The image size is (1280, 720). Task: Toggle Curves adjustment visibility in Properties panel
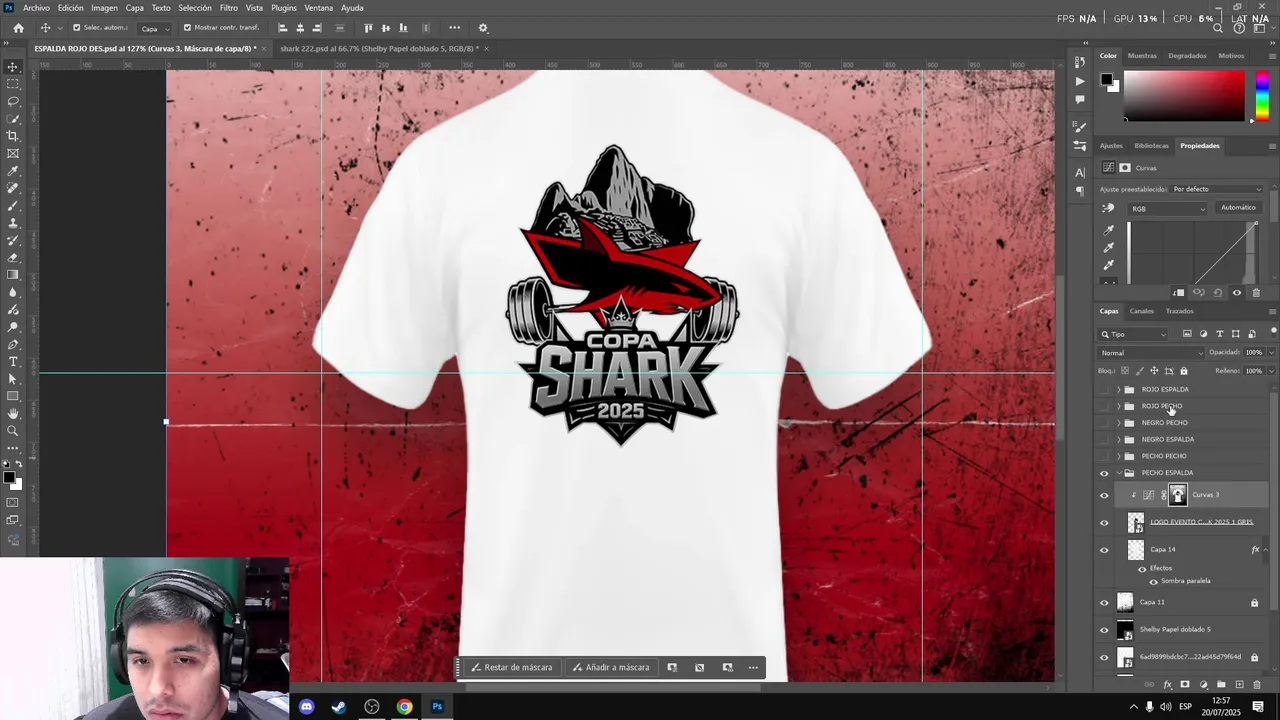point(1237,293)
